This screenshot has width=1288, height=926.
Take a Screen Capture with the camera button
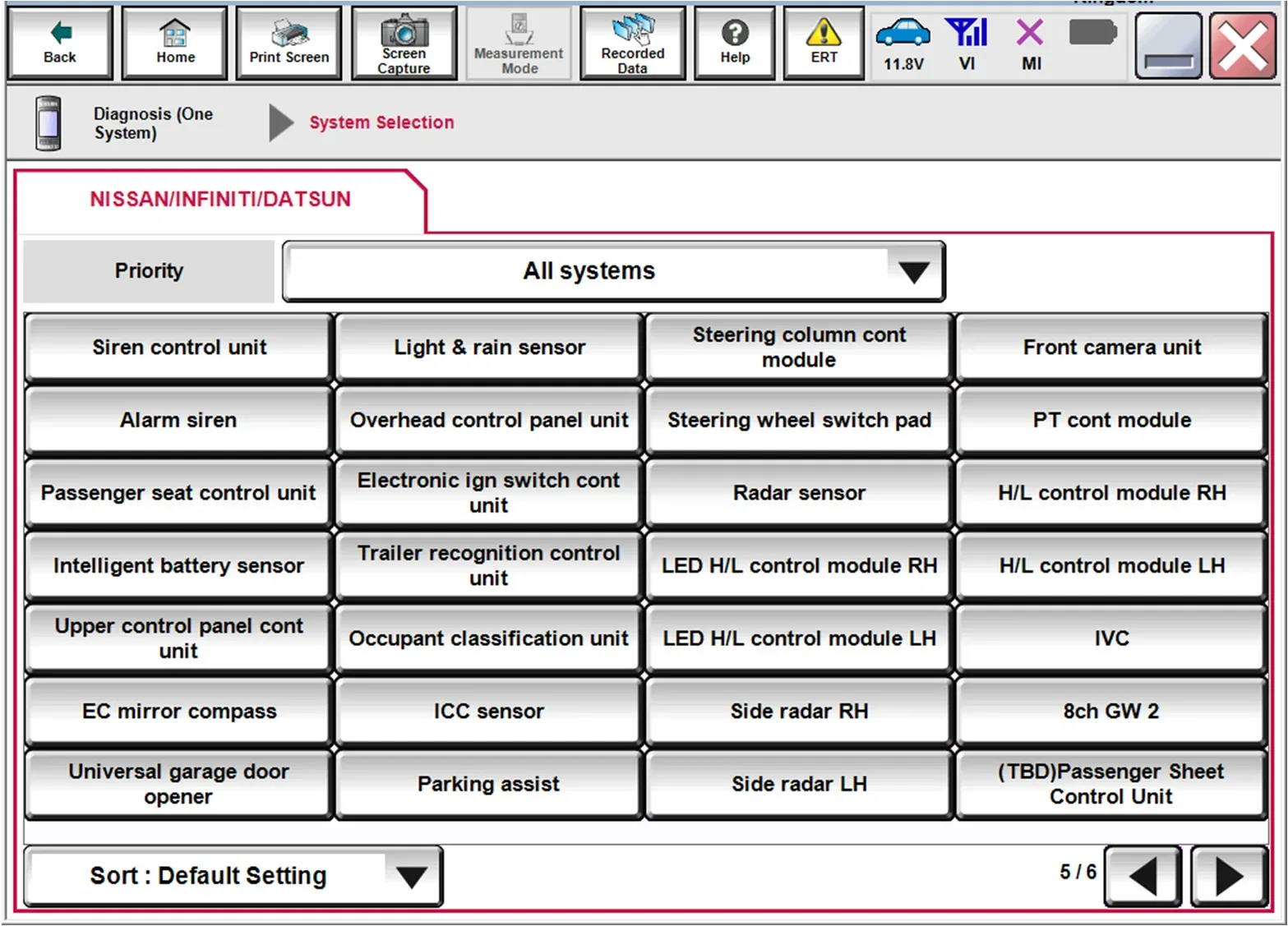pos(404,44)
